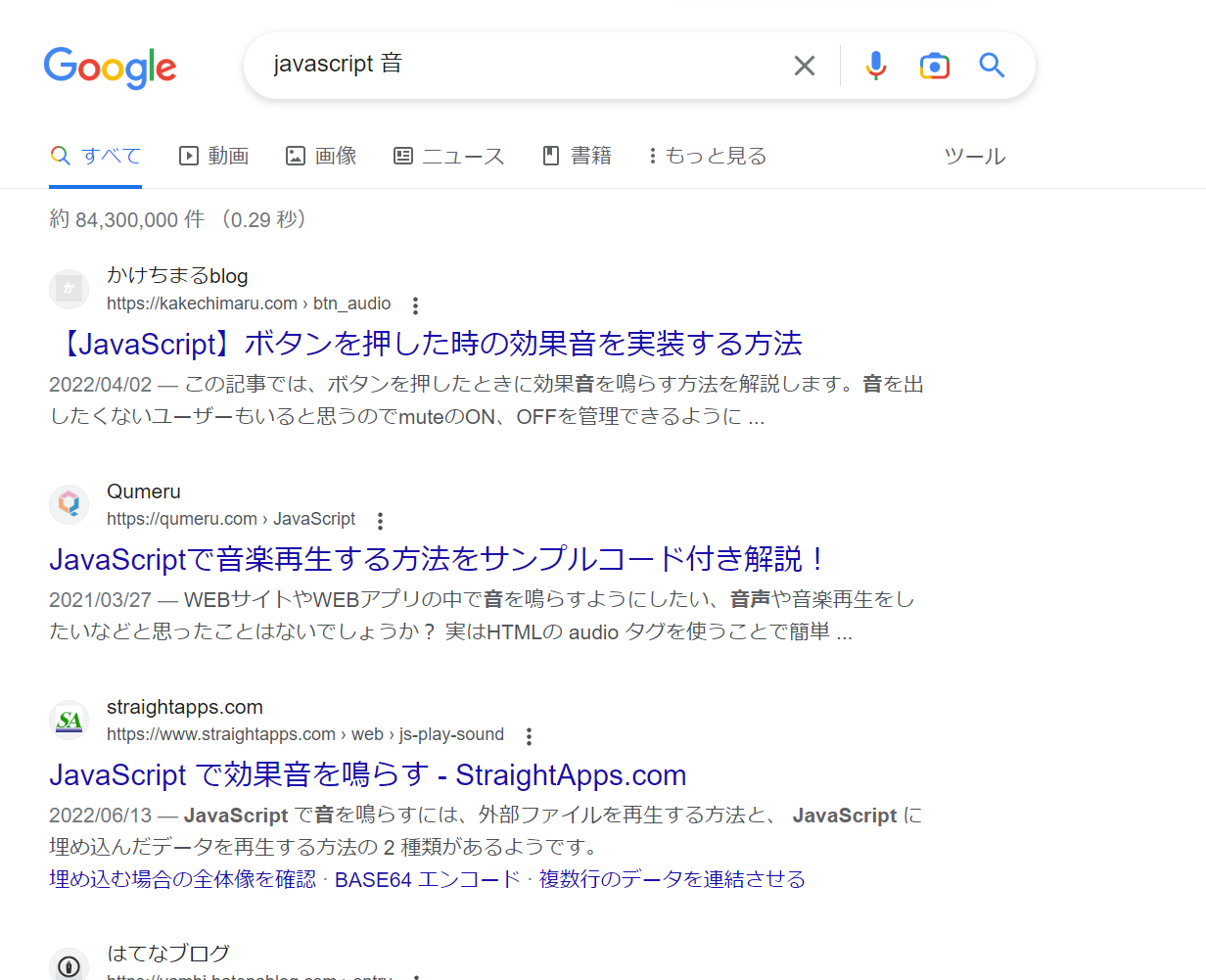Viewport: 1206px width, 980px height.
Task: Switch to the 画像 tab
Action: click(321, 156)
